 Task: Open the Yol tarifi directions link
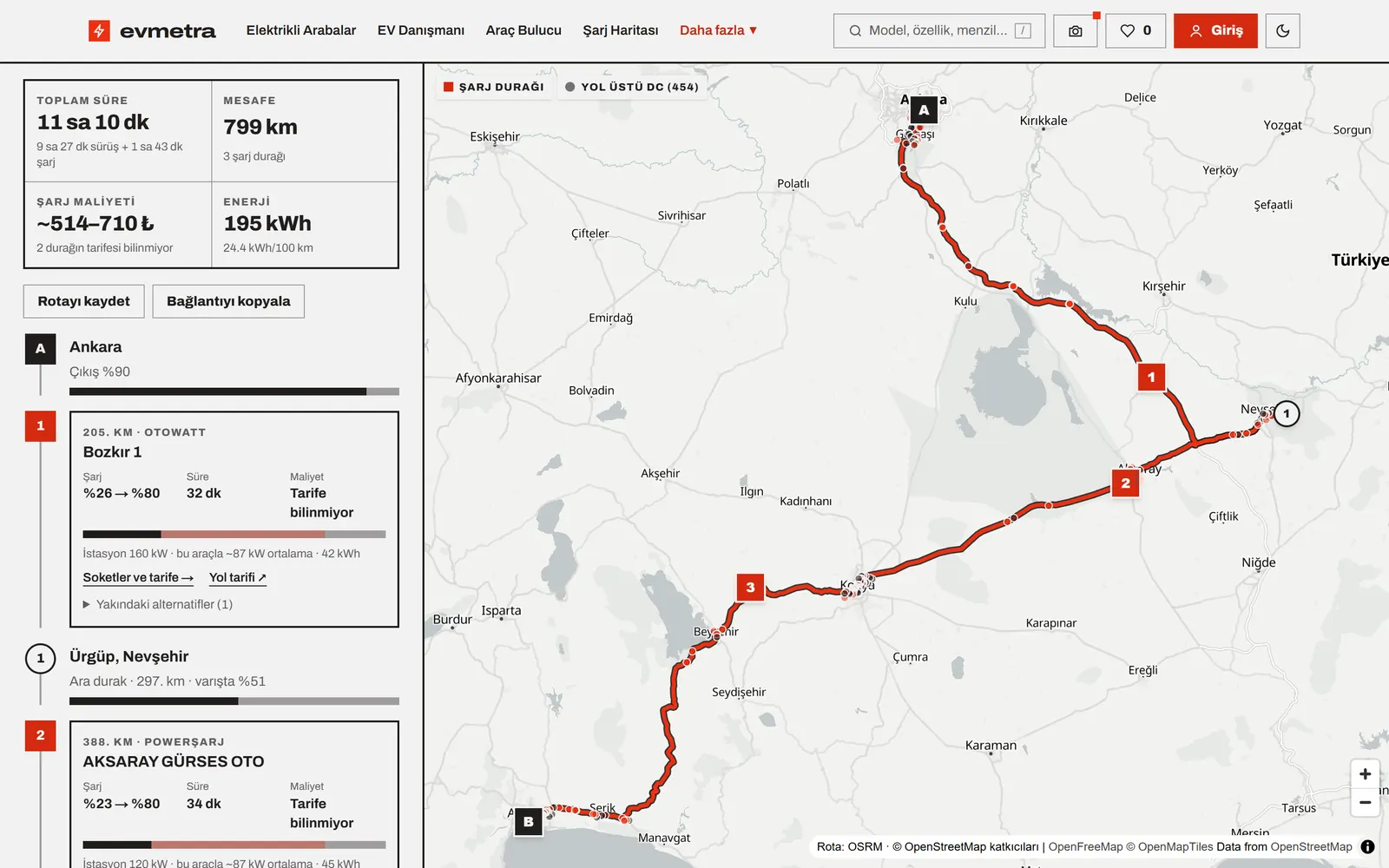click(238, 577)
